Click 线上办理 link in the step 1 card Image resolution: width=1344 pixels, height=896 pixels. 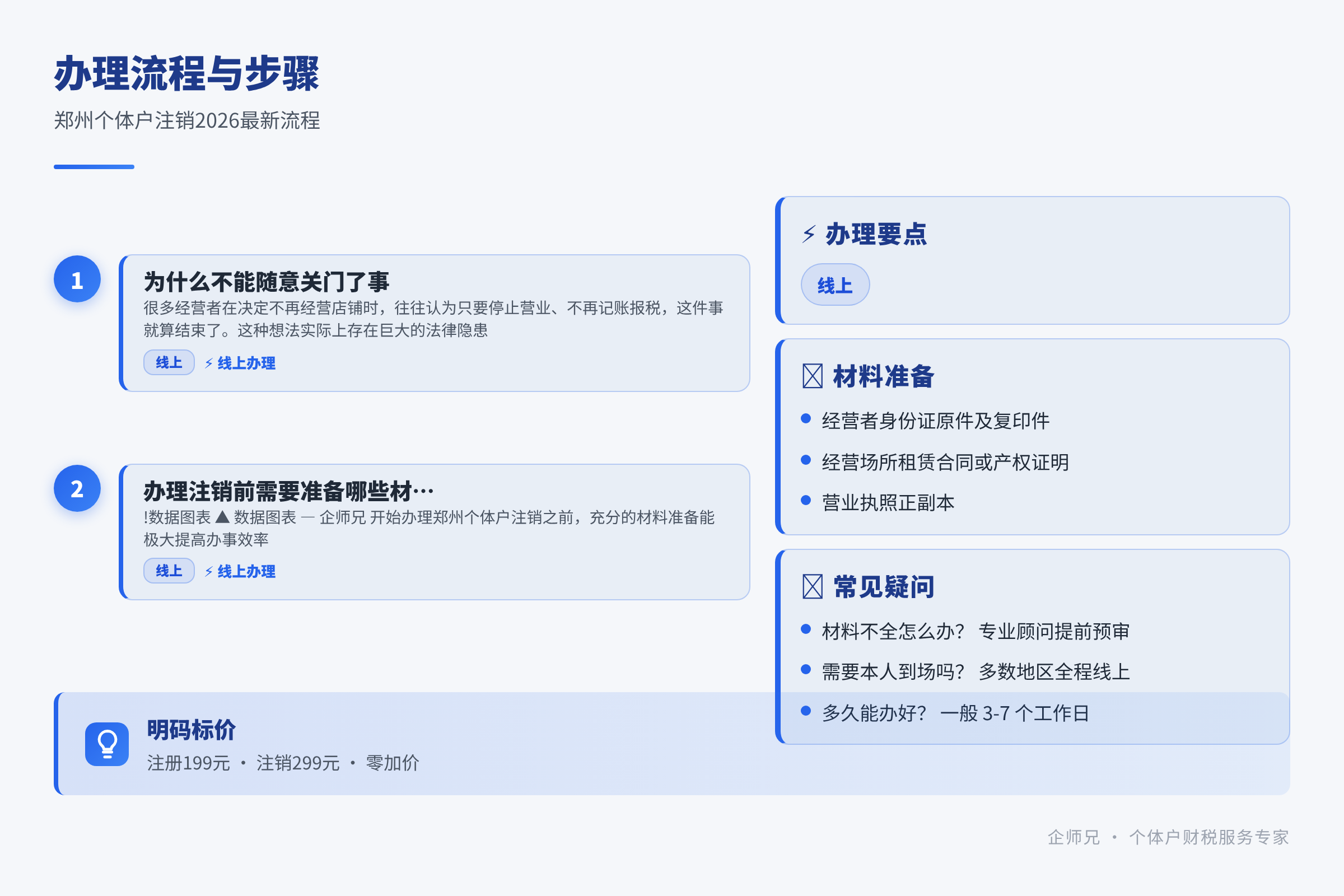(x=240, y=363)
